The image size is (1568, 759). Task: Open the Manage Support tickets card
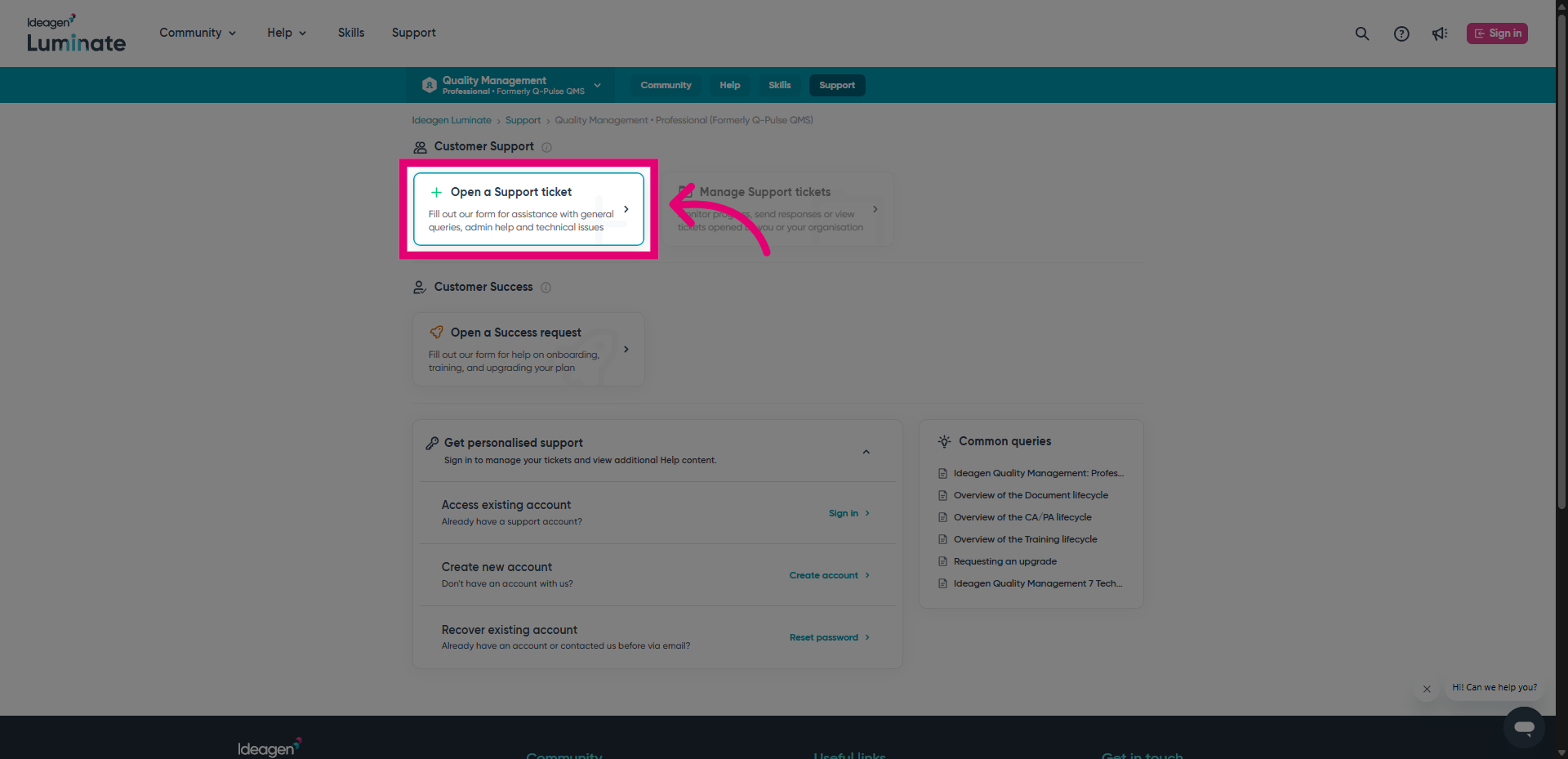tap(777, 209)
